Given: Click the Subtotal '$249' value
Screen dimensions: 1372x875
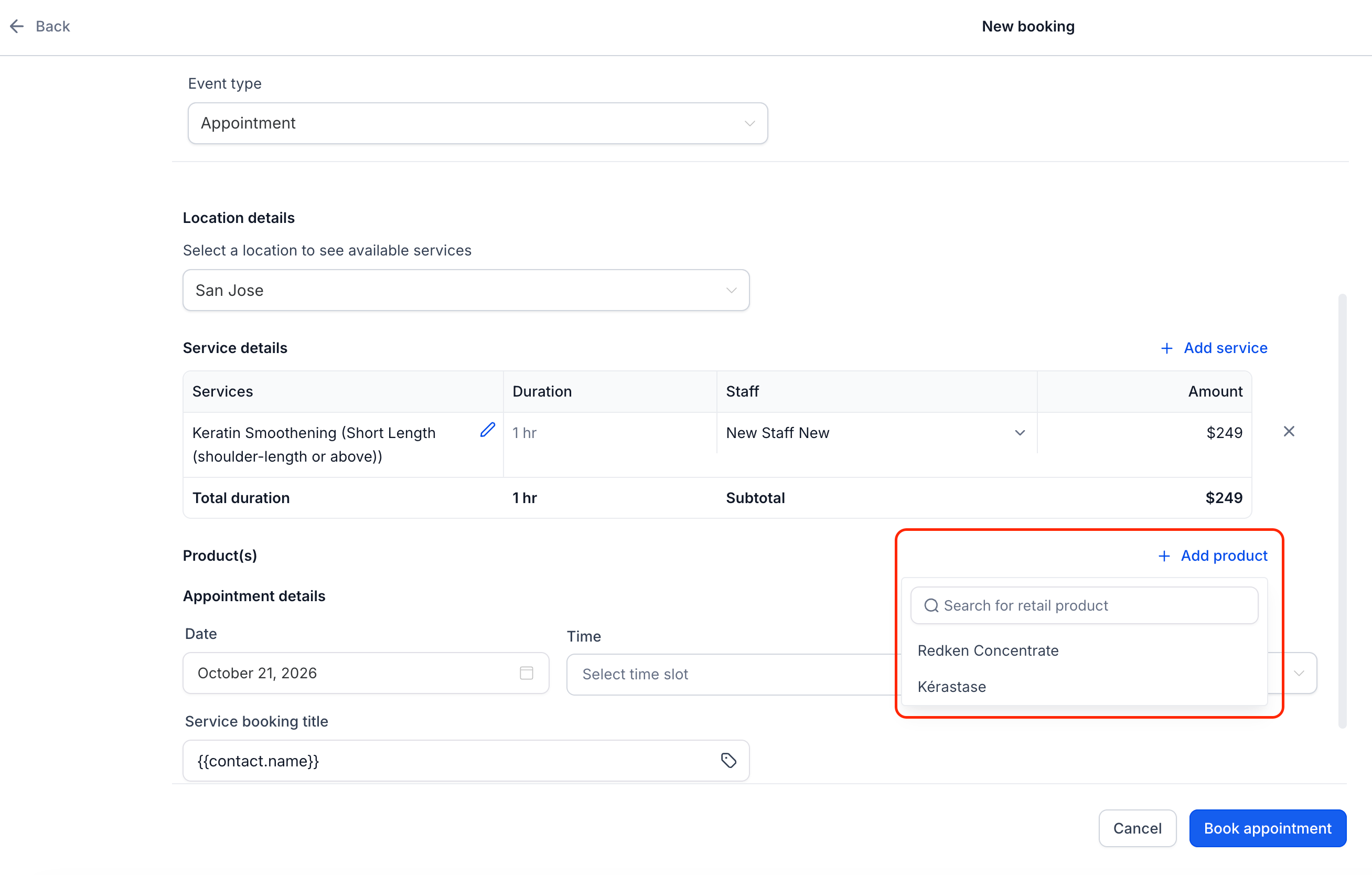Looking at the screenshot, I should coord(1224,498).
